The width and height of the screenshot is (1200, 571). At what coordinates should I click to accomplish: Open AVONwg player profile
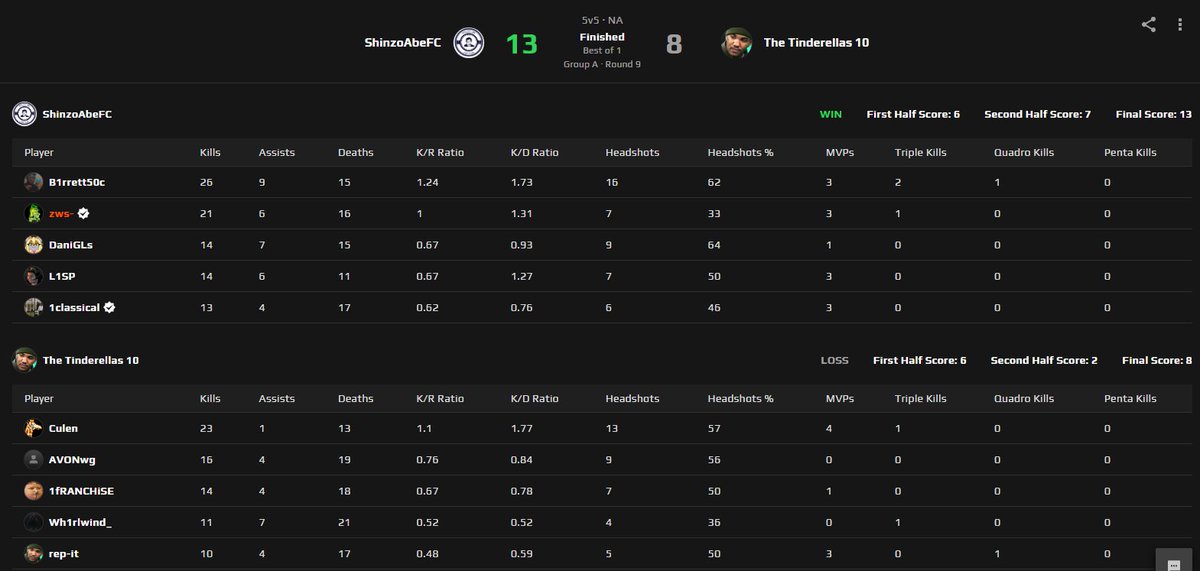coord(72,460)
